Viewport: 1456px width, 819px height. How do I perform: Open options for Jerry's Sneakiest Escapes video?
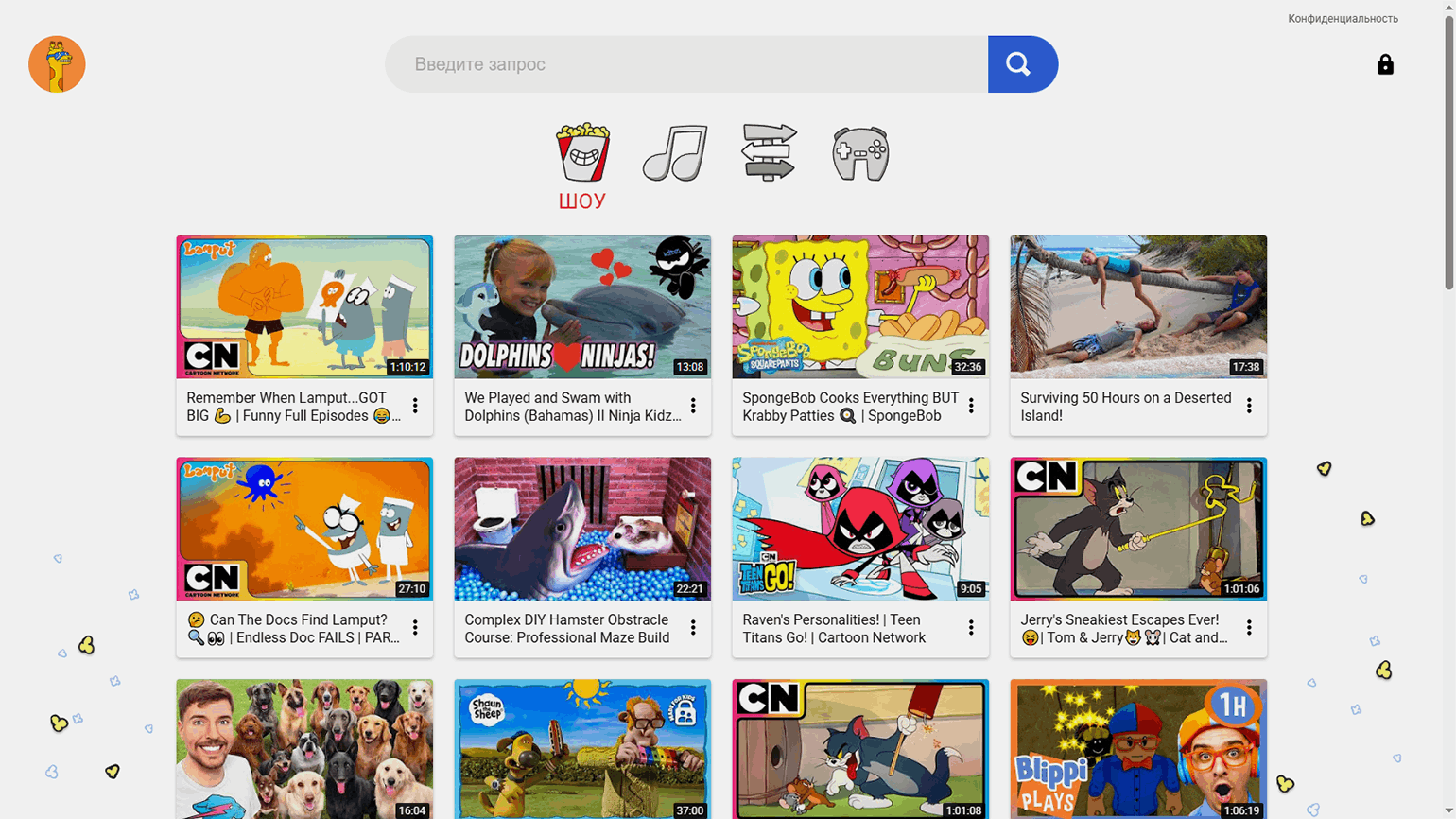[x=1249, y=628]
